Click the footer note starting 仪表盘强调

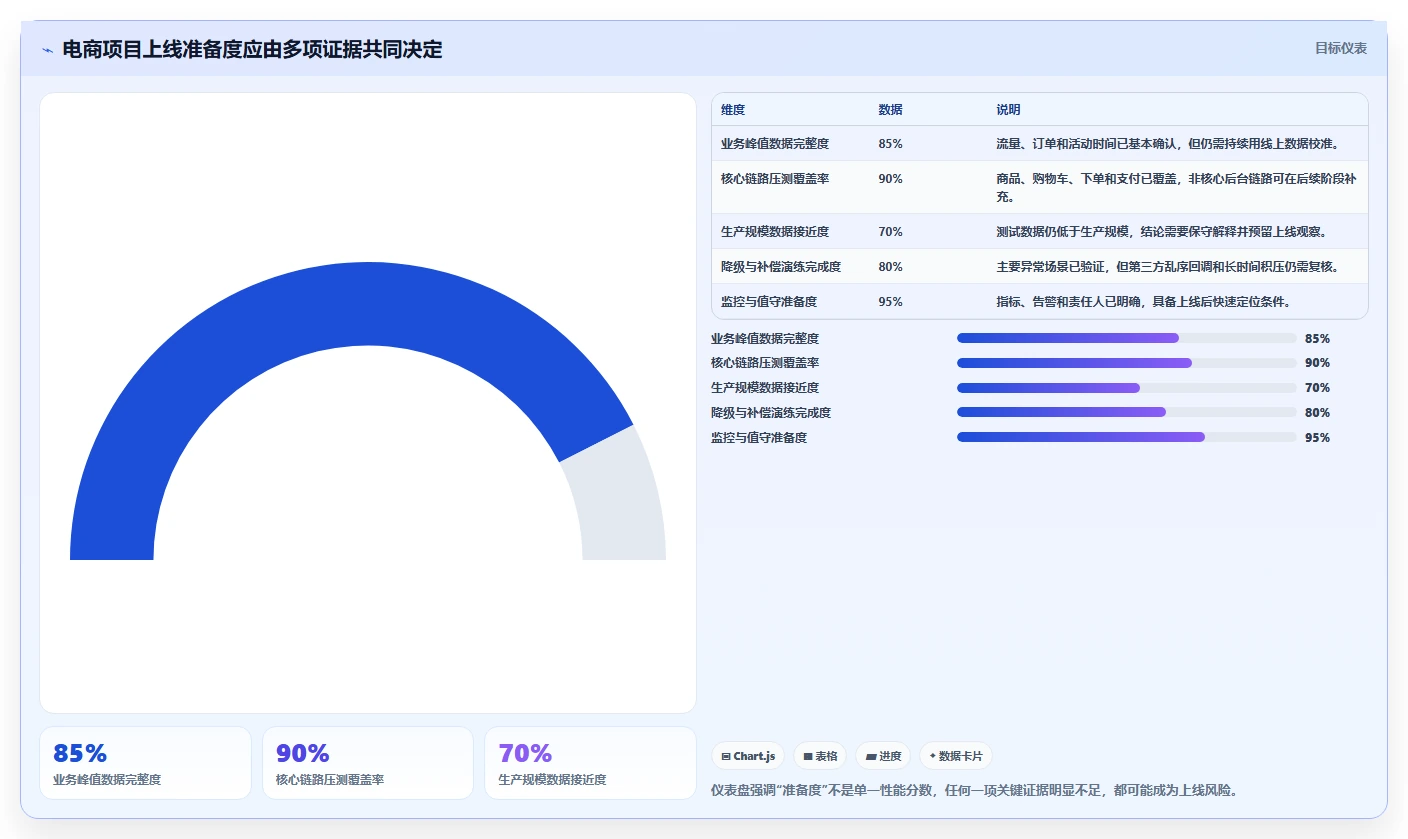click(x=976, y=790)
